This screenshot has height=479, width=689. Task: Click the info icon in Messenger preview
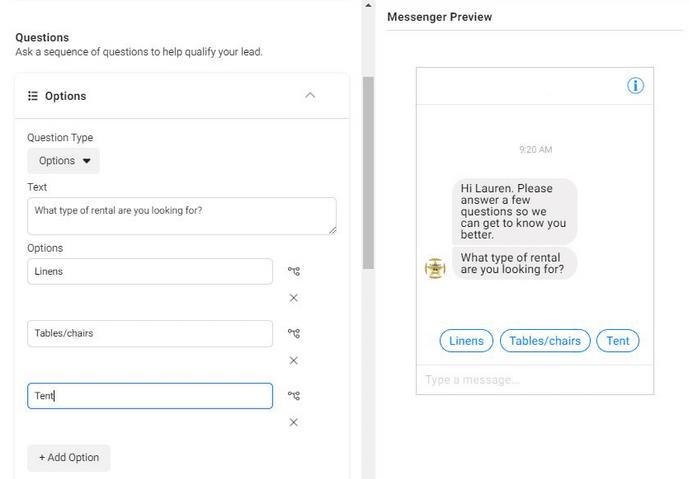tap(635, 85)
